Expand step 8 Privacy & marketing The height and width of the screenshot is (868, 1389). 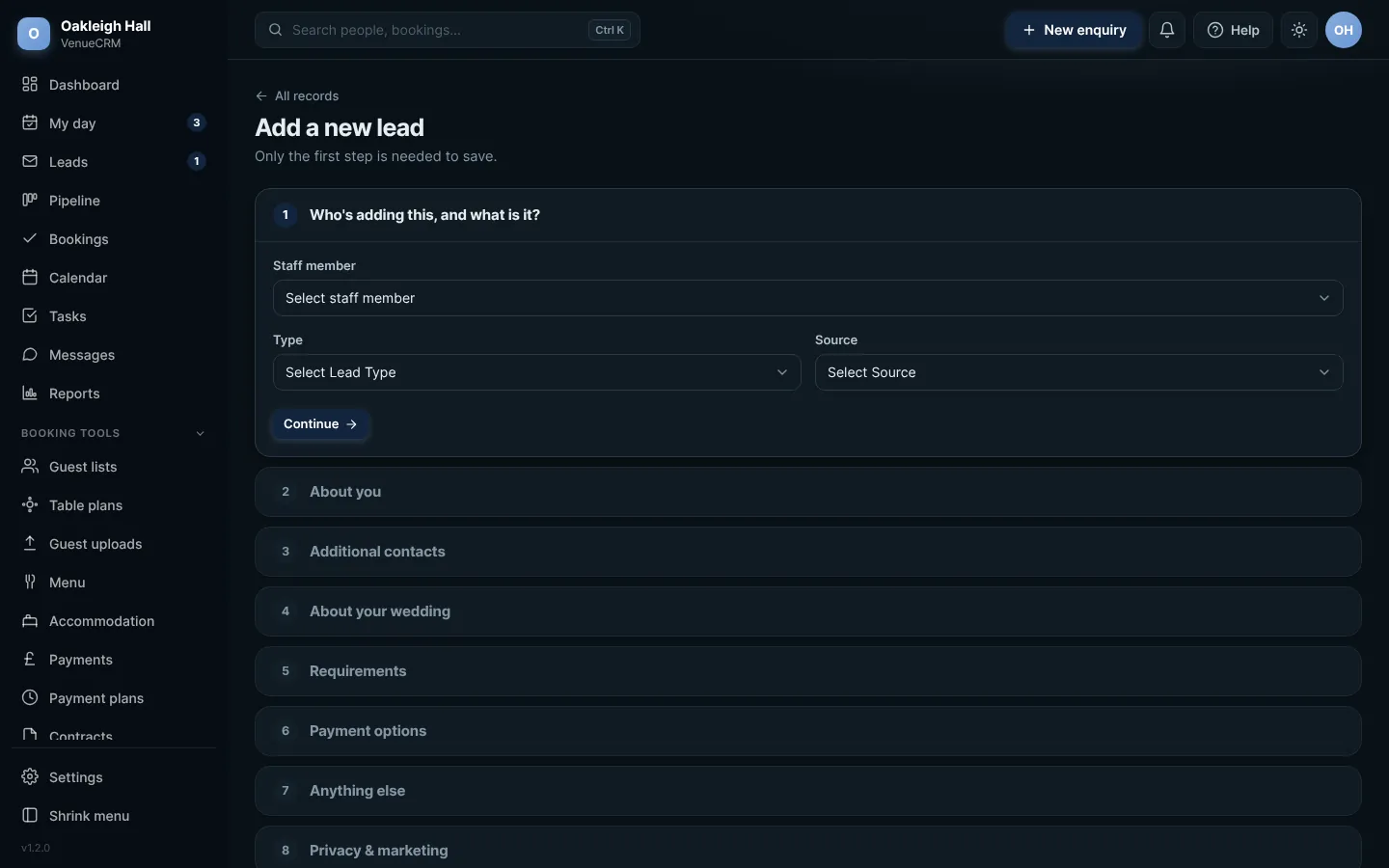[x=808, y=849]
